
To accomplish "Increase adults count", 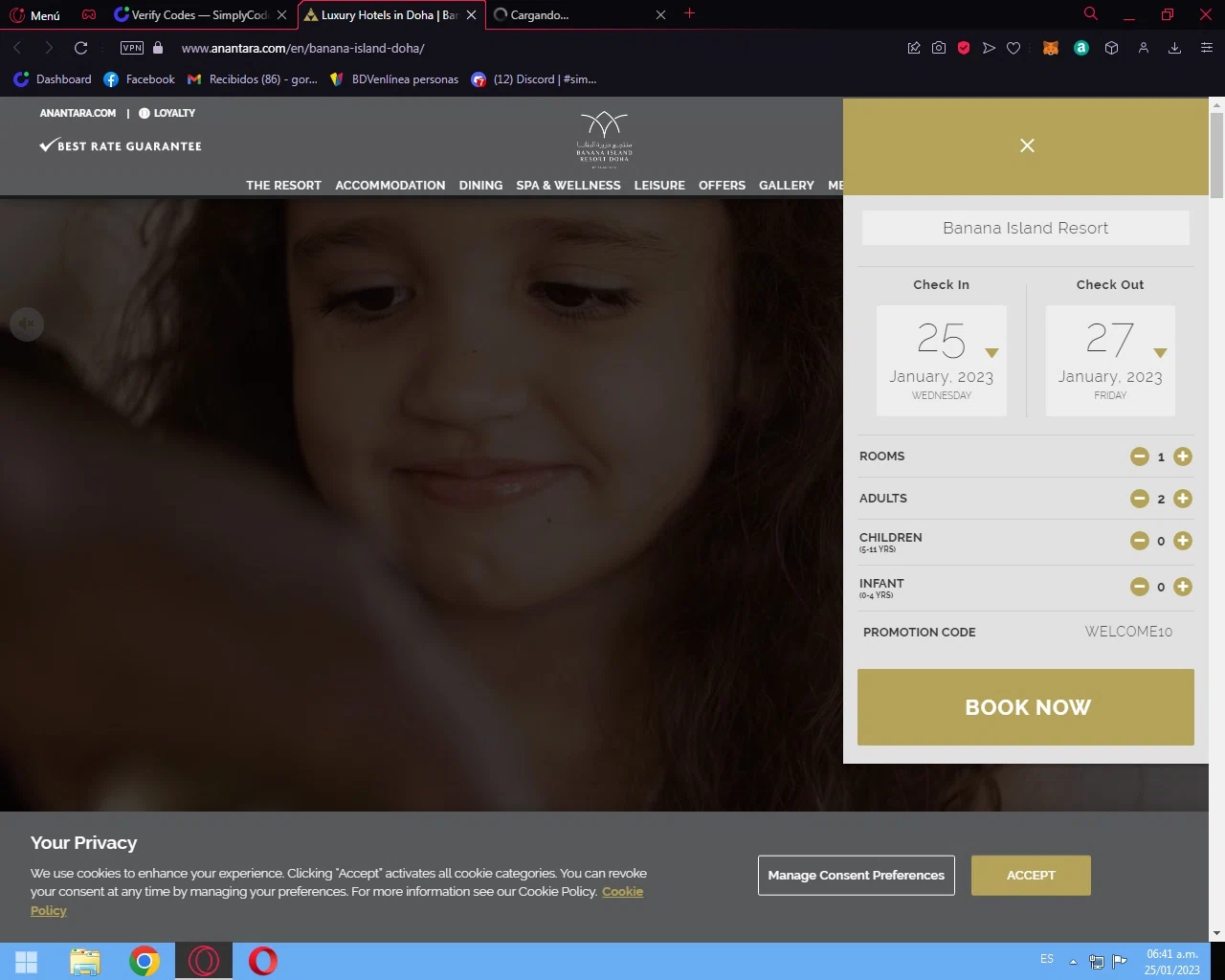I will click(x=1183, y=499).
